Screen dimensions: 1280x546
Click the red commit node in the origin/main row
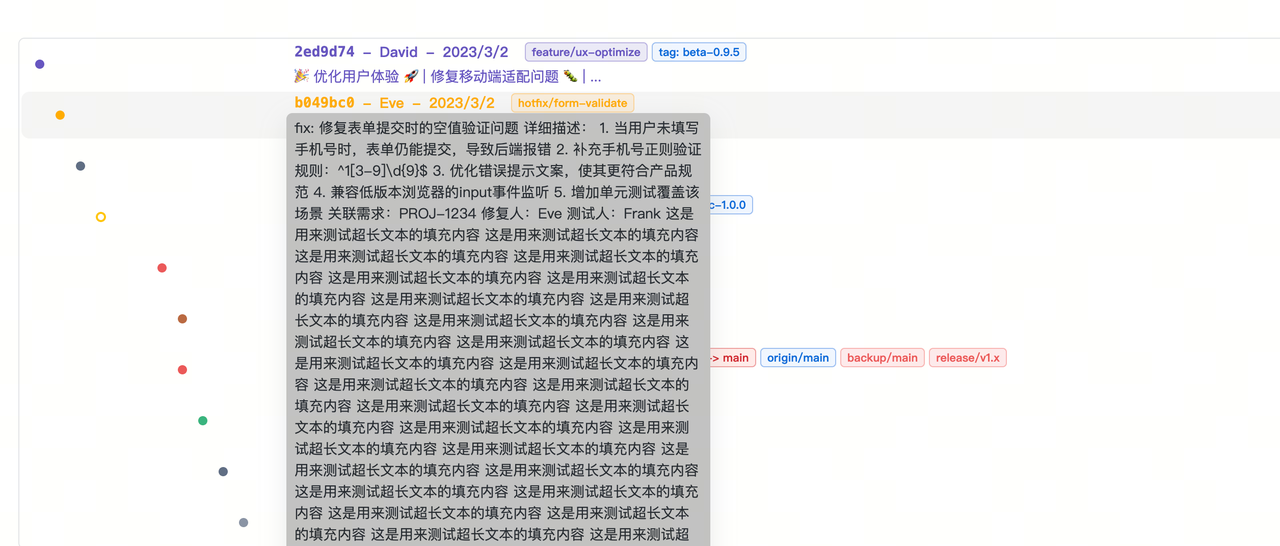pos(182,370)
